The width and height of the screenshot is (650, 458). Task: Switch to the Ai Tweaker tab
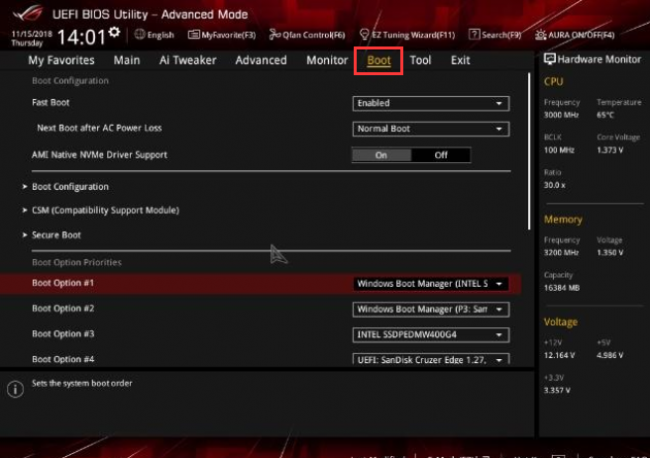188,61
